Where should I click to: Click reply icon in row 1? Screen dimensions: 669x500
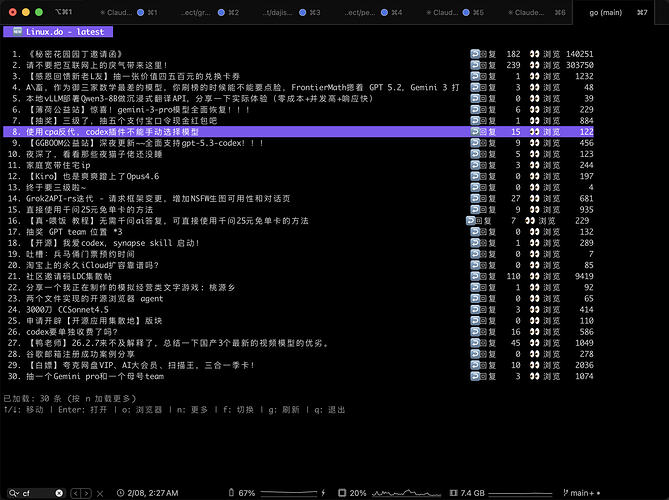point(475,54)
